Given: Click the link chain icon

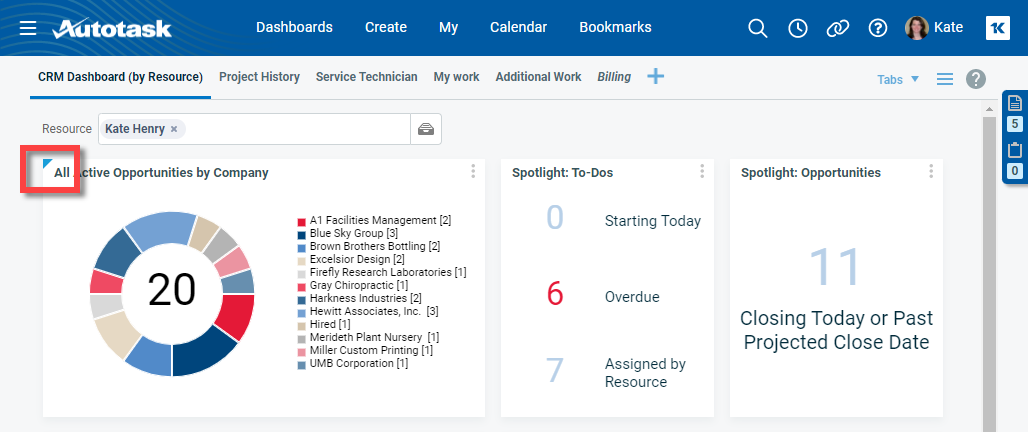Looking at the screenshot, I should (838, 28).
